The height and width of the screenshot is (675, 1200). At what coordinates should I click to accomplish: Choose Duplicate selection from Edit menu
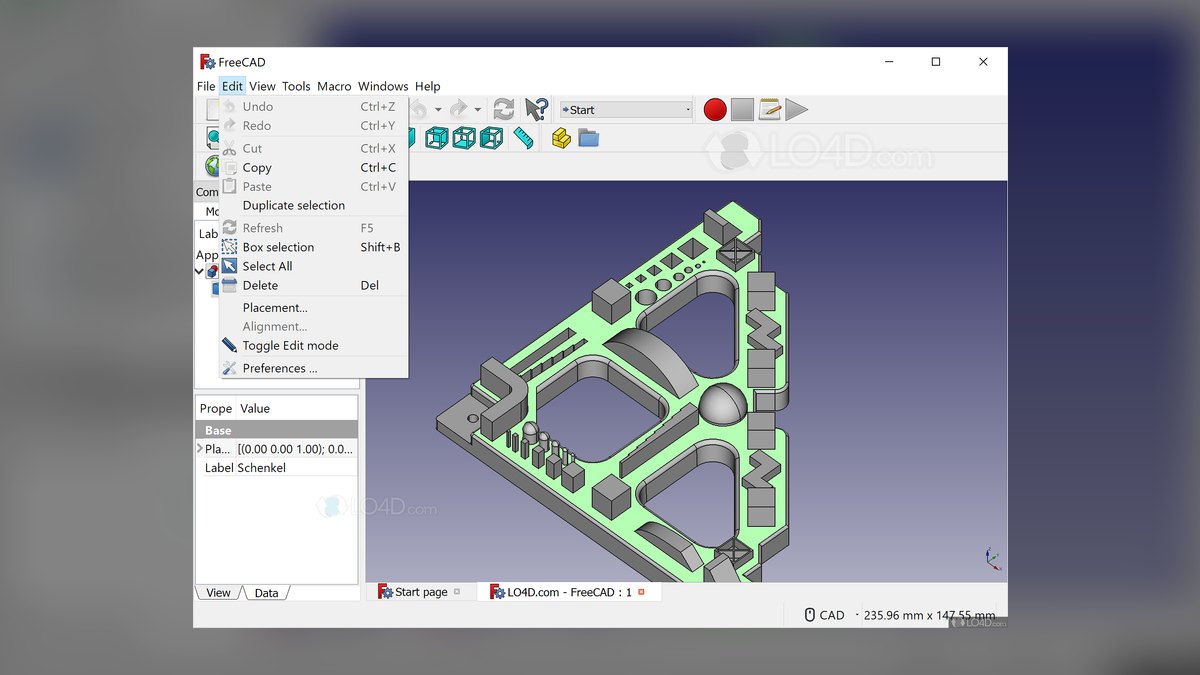click(x=313, y=205)
